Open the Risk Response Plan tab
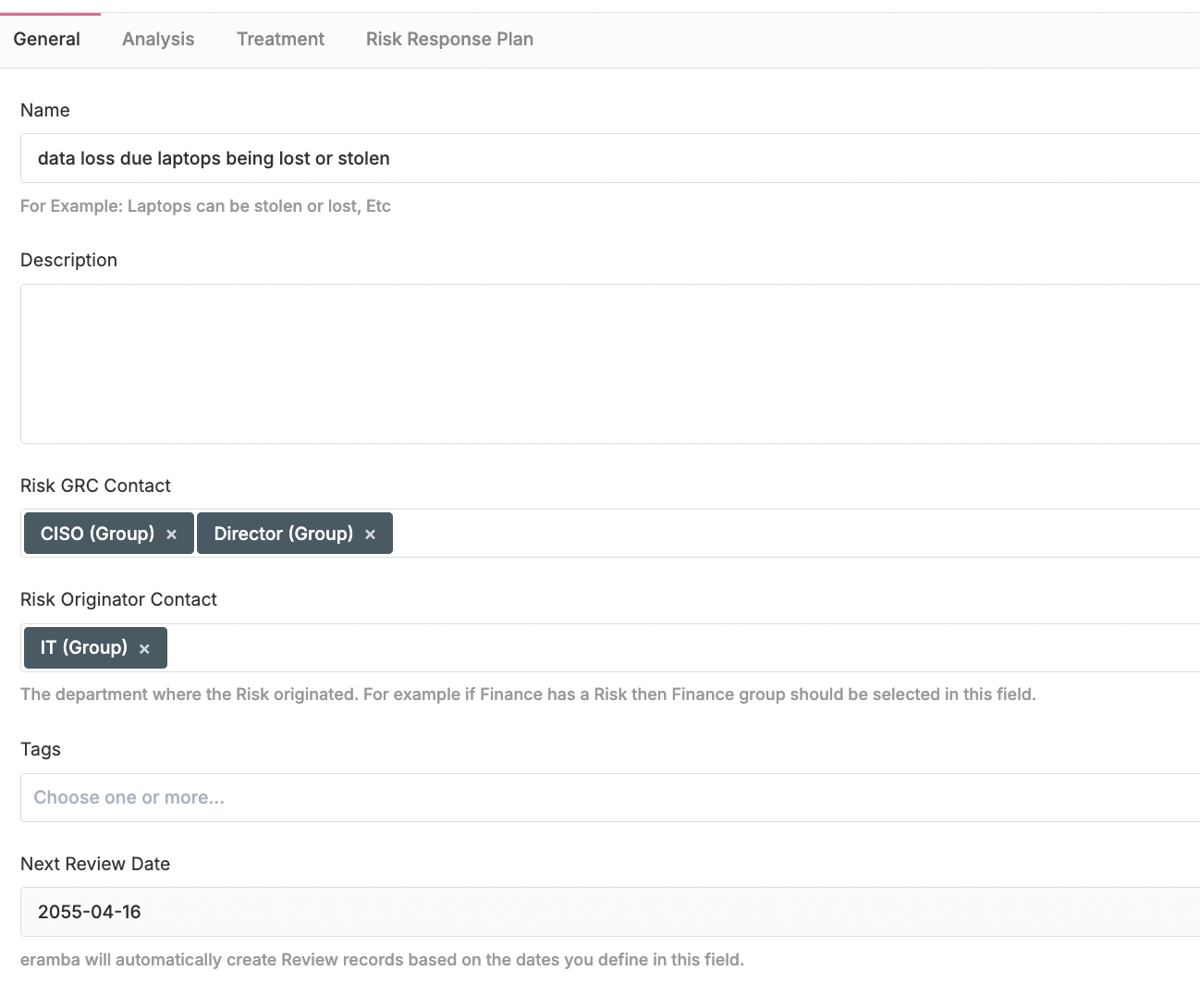Screen dimensions: 1200x1008 [449, 39]
